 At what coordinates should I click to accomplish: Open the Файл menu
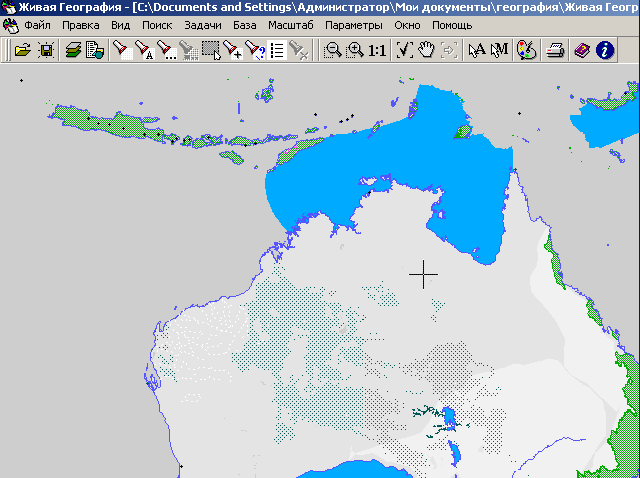click(38, 24)
